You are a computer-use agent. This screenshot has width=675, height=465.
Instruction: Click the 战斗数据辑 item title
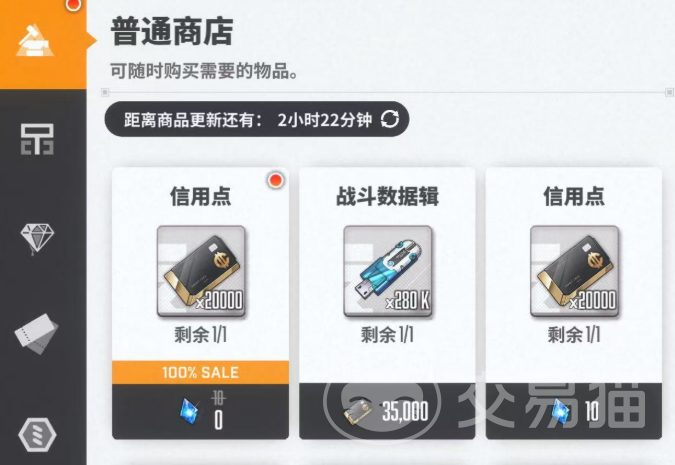(387, 196)
